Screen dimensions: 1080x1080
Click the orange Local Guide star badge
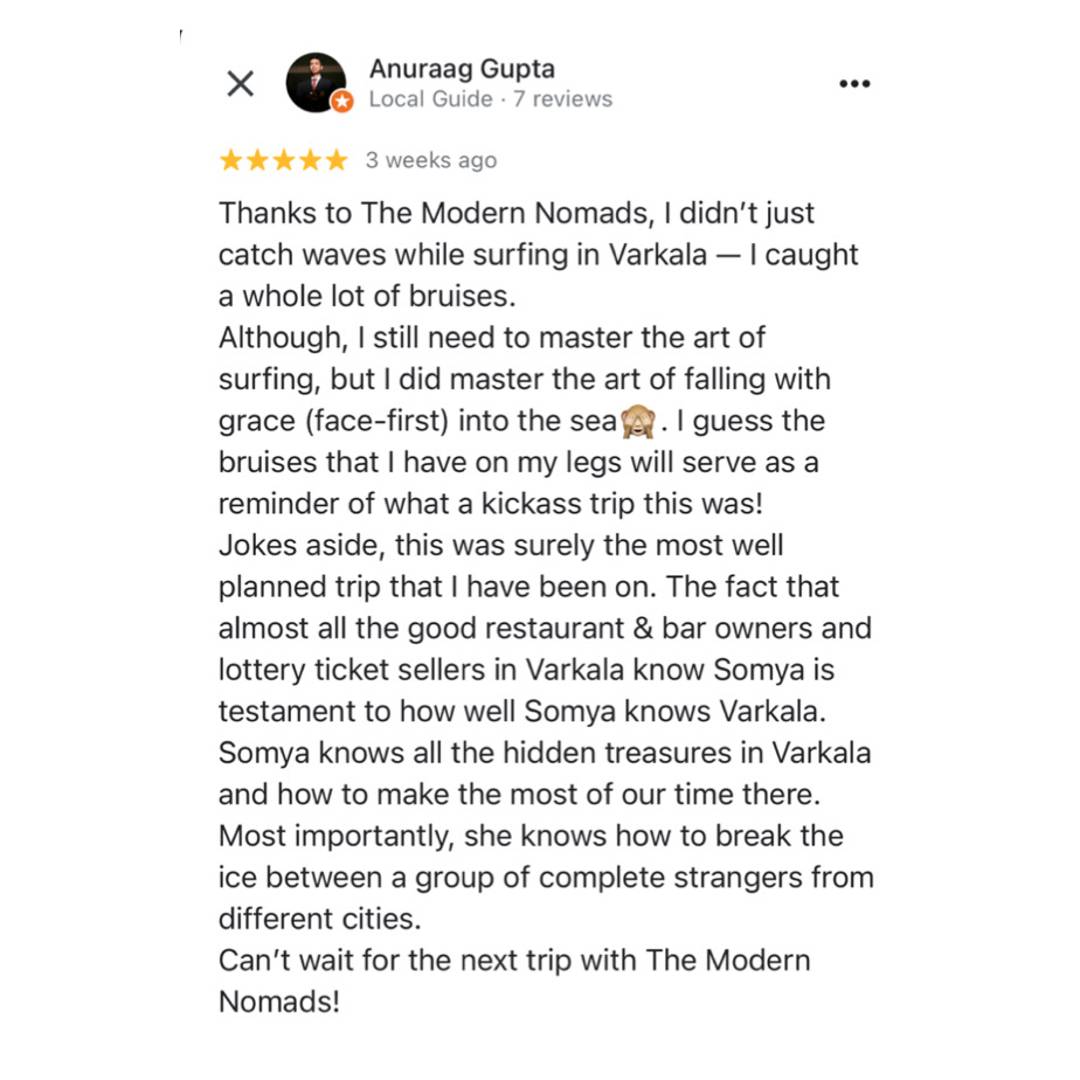coord(342,101)
